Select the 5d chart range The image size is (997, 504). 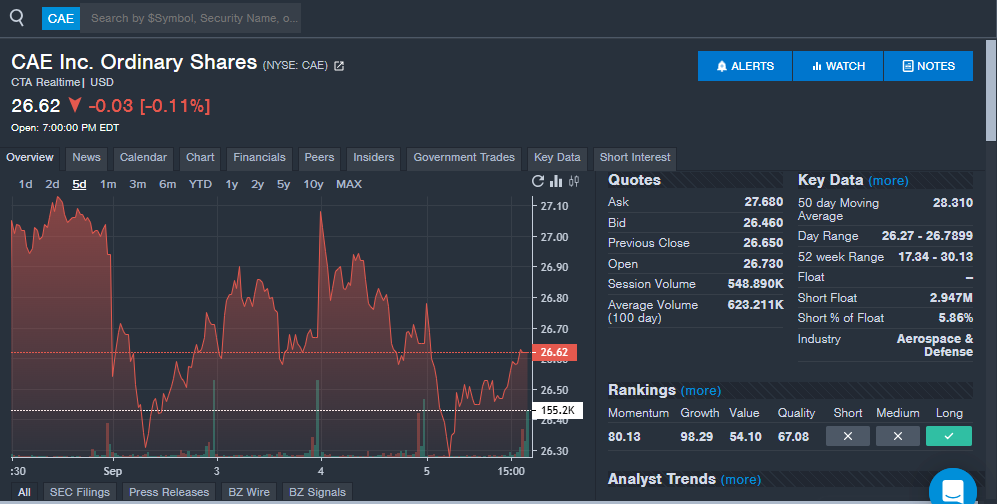coord(79,184)
